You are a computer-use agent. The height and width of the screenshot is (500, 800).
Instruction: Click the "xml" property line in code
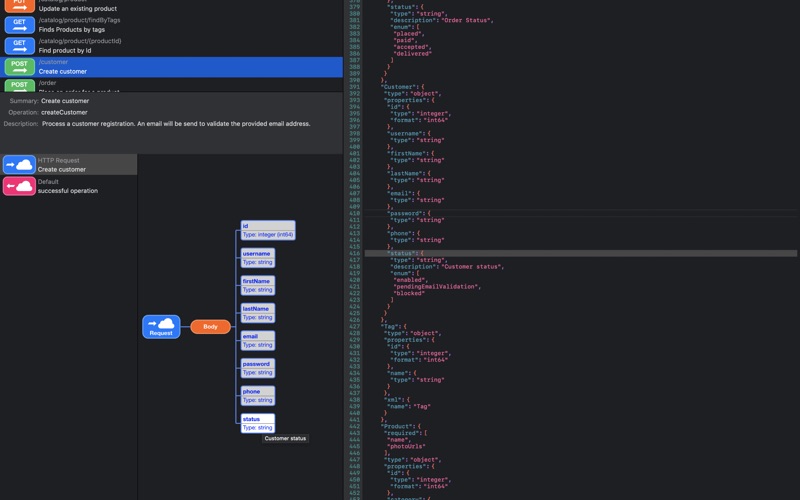point(399,400)
